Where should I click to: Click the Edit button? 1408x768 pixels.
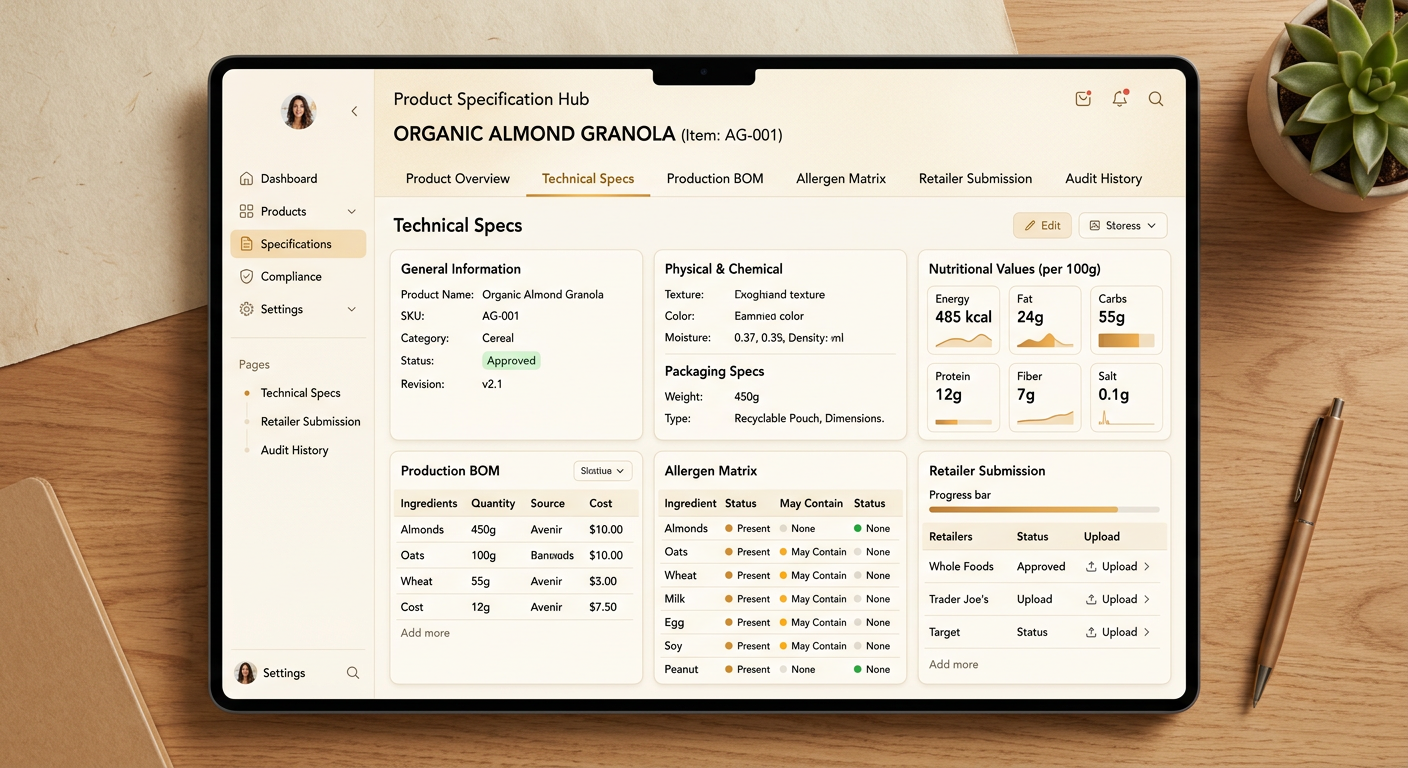[1042, 225]
